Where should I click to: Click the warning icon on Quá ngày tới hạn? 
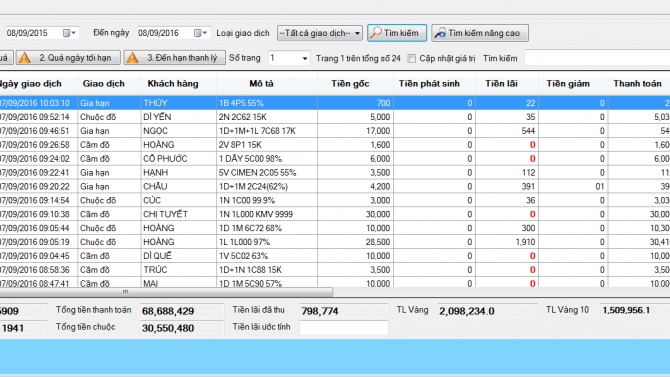(x=25, y=58)
